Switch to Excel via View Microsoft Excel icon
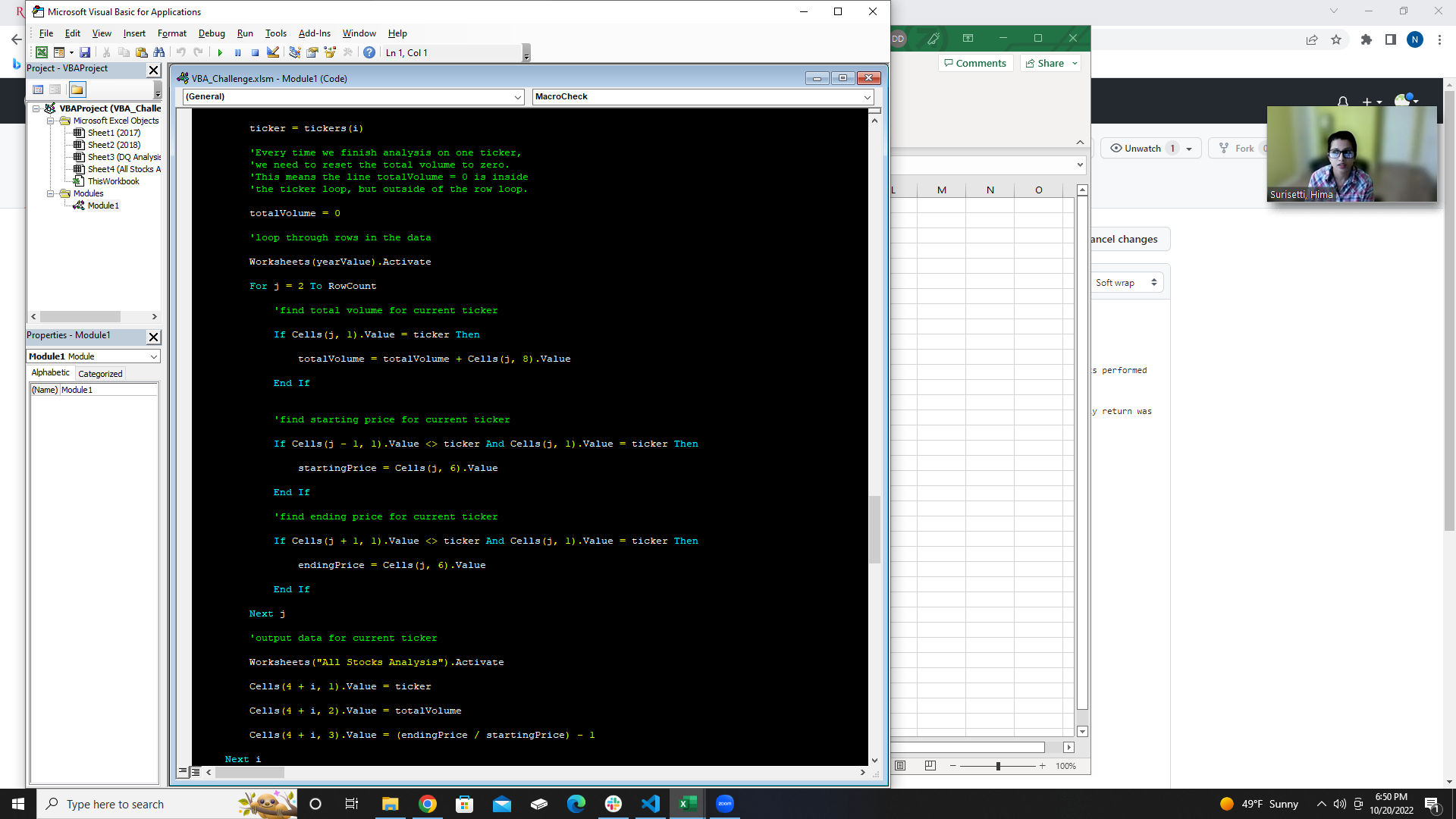The image size is (1456, 819). (x=42, y=53)
